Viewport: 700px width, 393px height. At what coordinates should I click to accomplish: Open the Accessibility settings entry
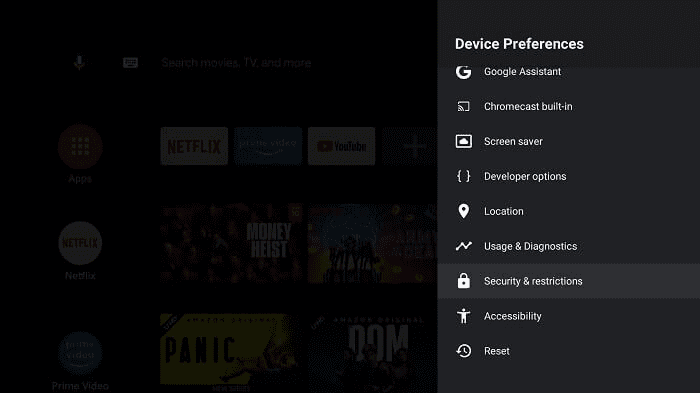(x=569, y=316)
